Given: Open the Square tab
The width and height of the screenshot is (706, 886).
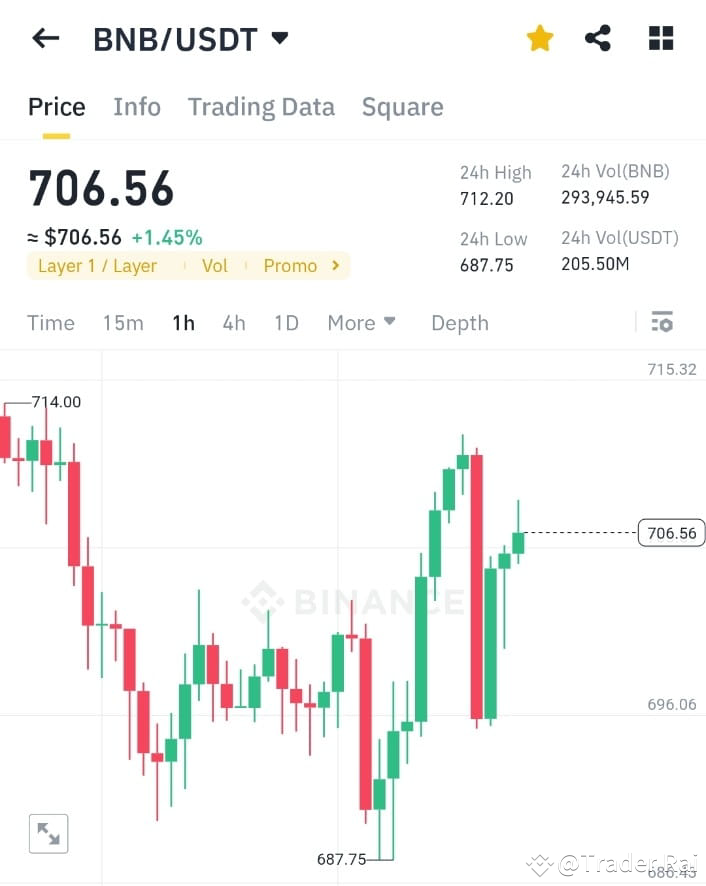Looking at the screenshot, I should click(402, 107).
